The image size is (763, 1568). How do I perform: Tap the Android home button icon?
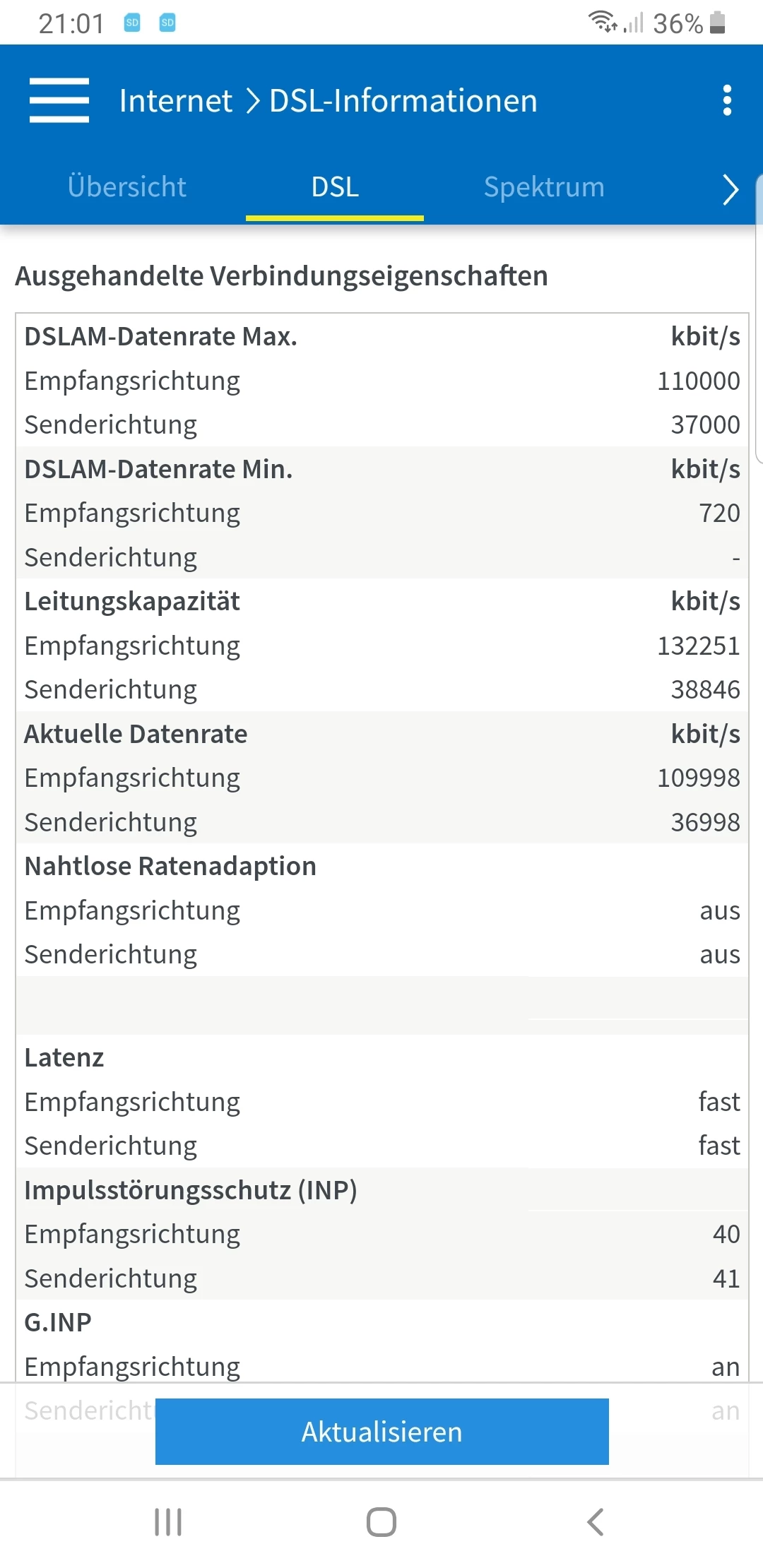[381, 1522]
